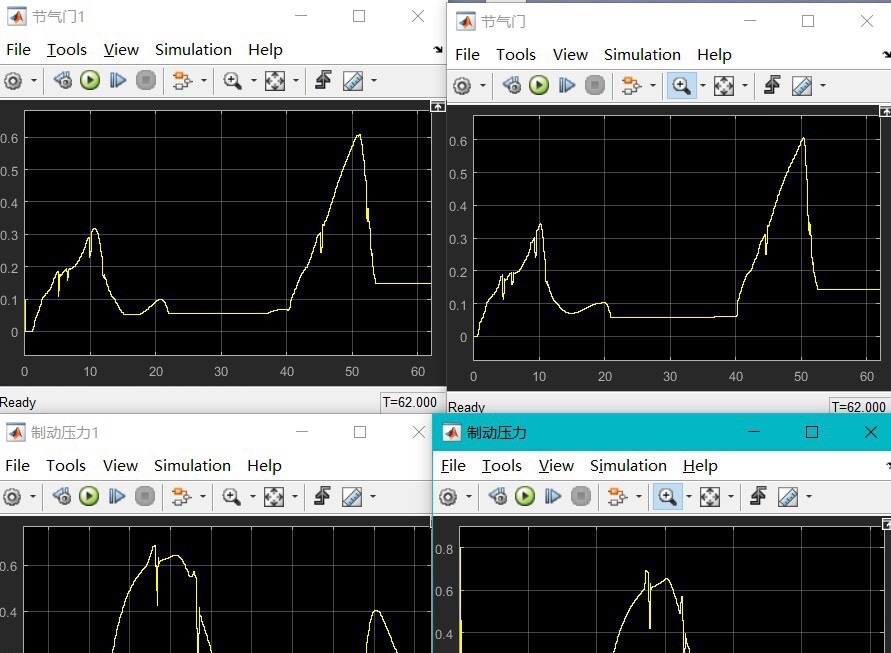The image size is (891, 653).
Task: Expand zoom options arrow in 制动压力1 scope
Action: tap(252, 497)
